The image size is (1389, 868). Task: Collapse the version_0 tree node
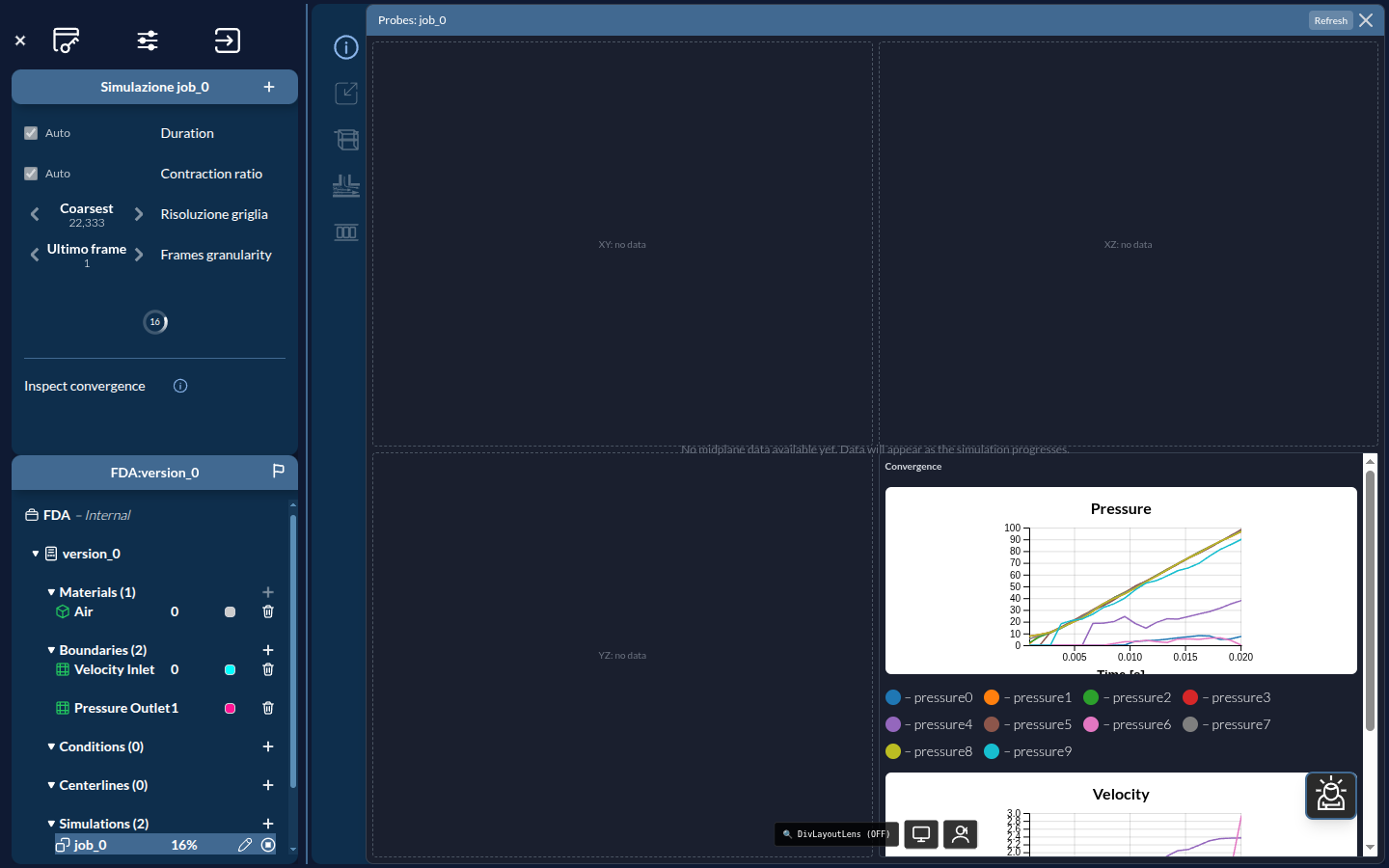(36, 554)
